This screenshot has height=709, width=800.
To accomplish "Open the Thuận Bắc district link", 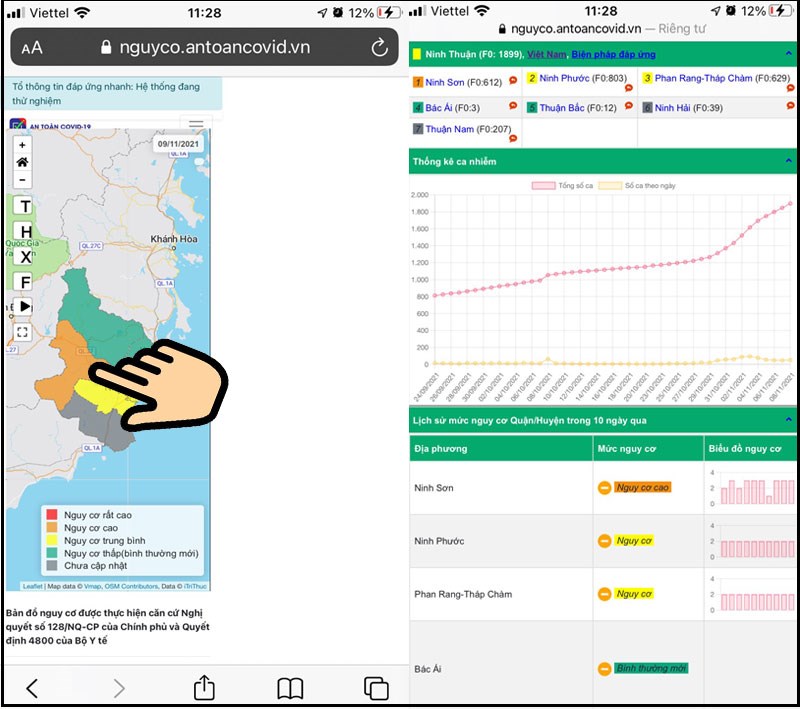I will pos(562,108).
